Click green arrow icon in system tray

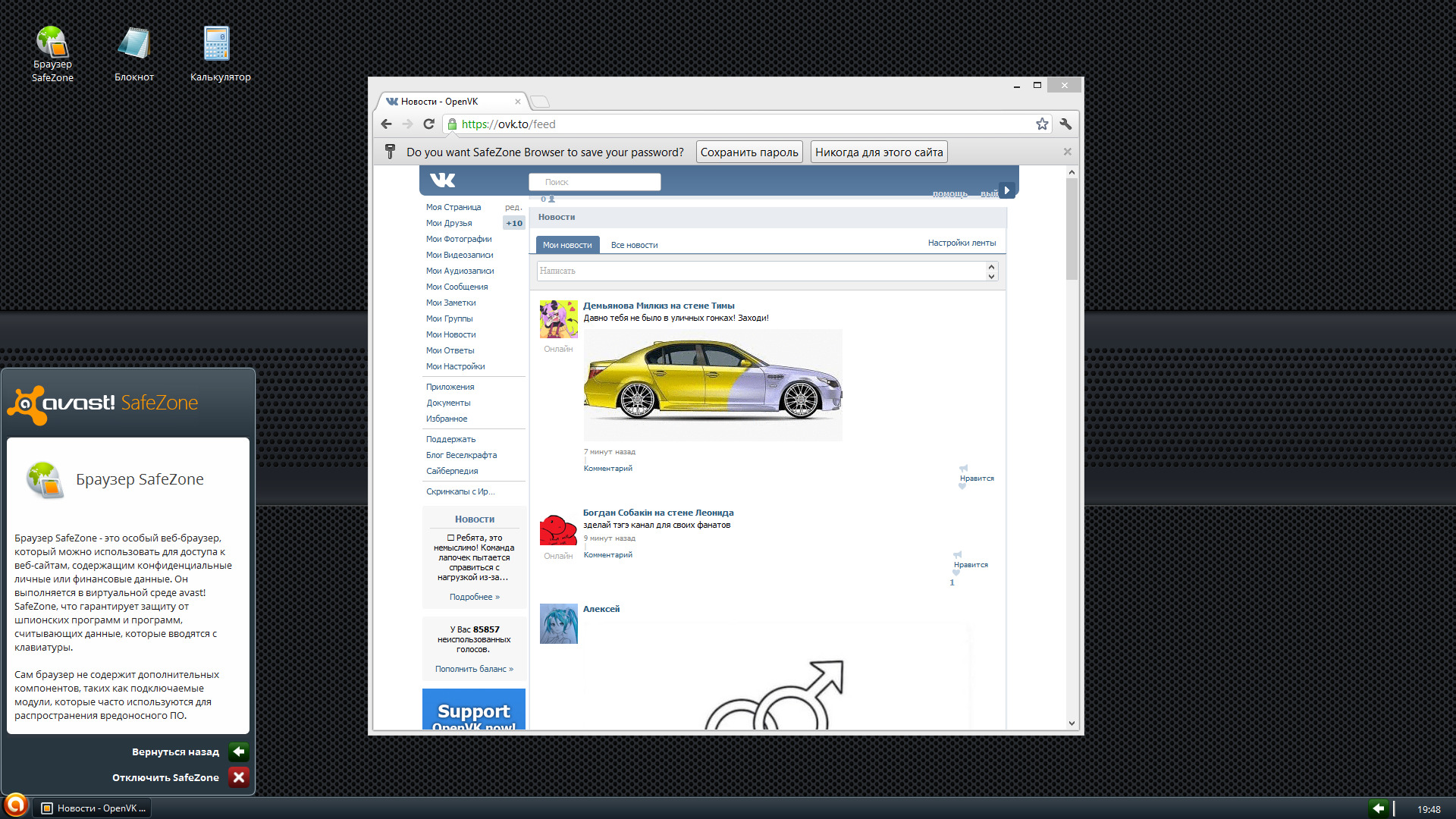pyautogui.click(x=1379, y=808)
